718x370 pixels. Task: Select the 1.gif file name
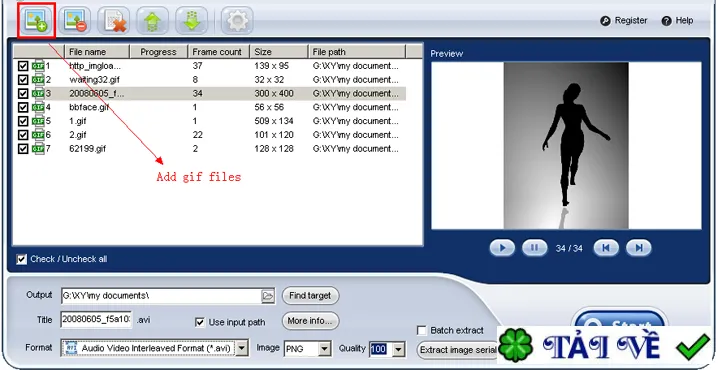pos(78,121)
